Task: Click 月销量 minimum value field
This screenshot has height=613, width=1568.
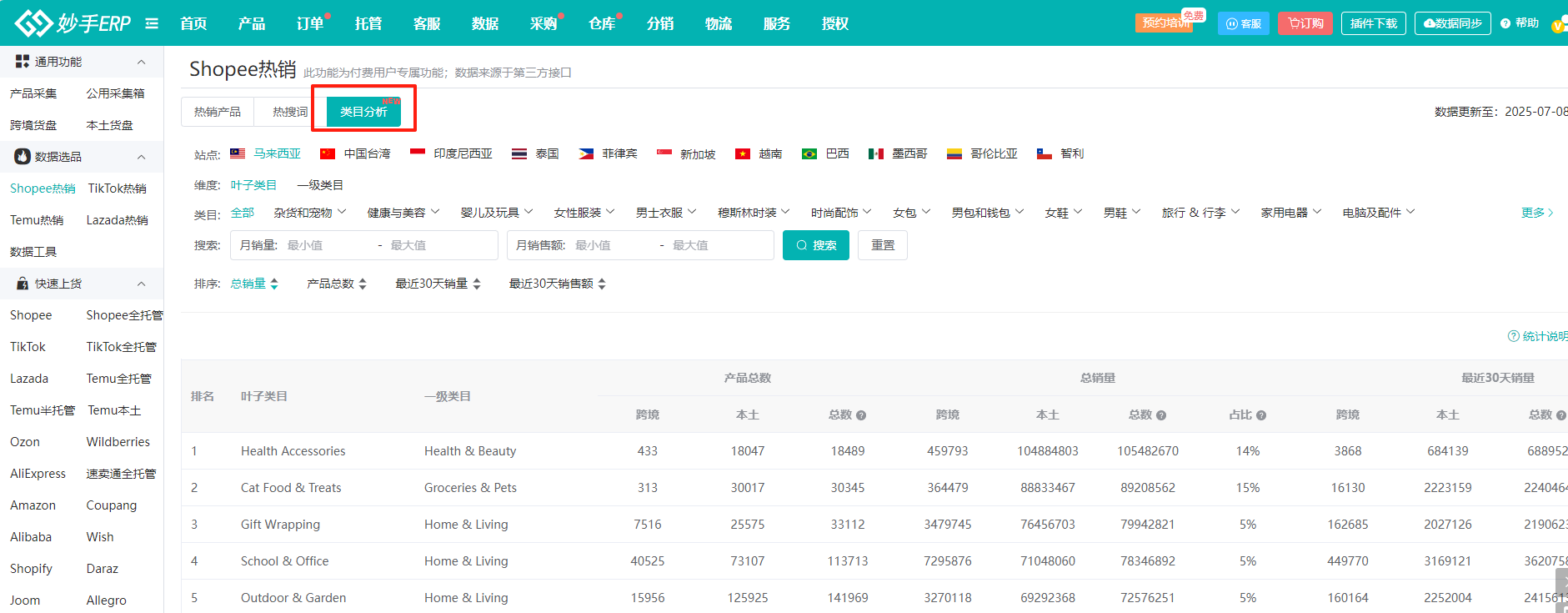Action: click(x=328, y=245)
